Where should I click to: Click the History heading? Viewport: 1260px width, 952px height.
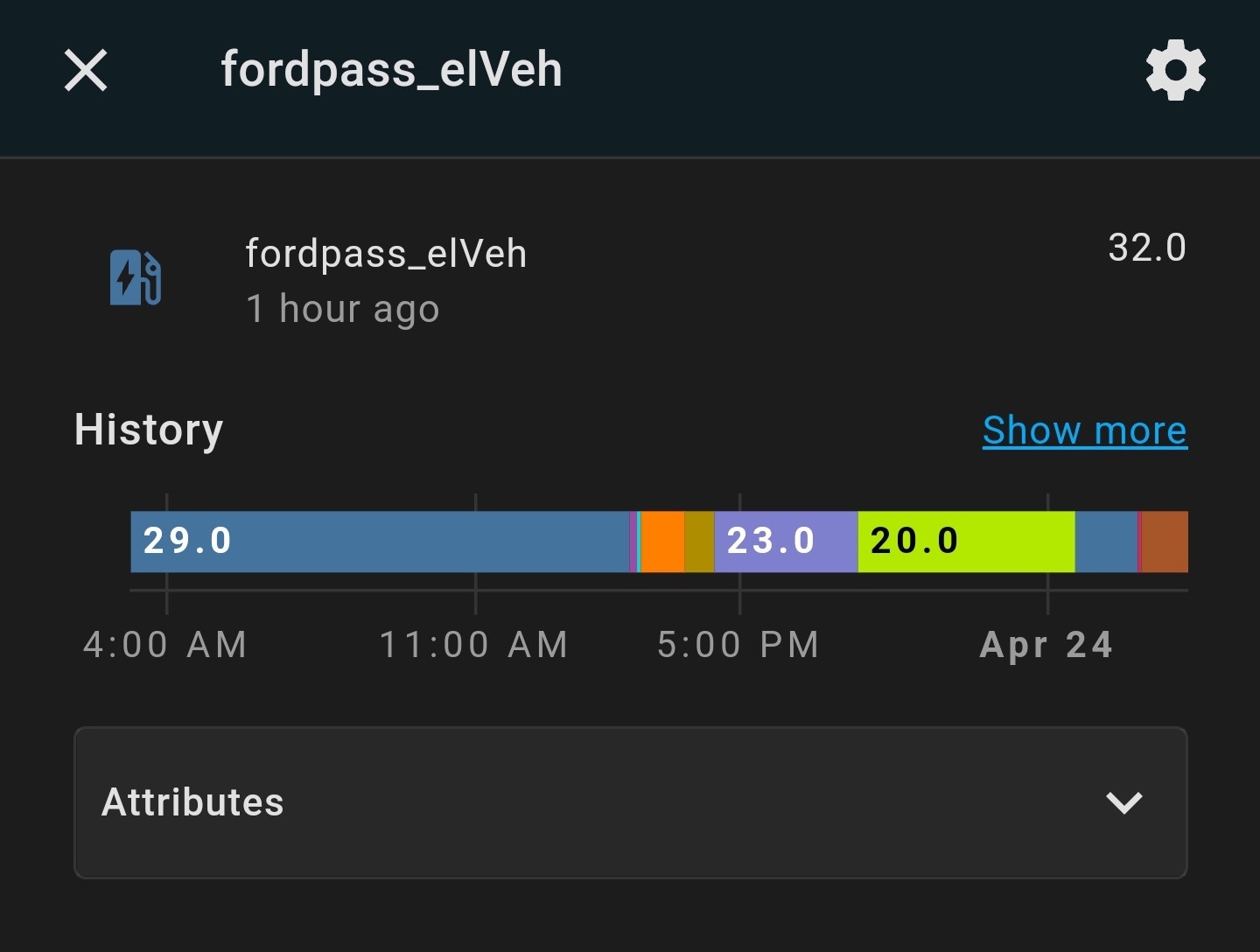[149, 430]
